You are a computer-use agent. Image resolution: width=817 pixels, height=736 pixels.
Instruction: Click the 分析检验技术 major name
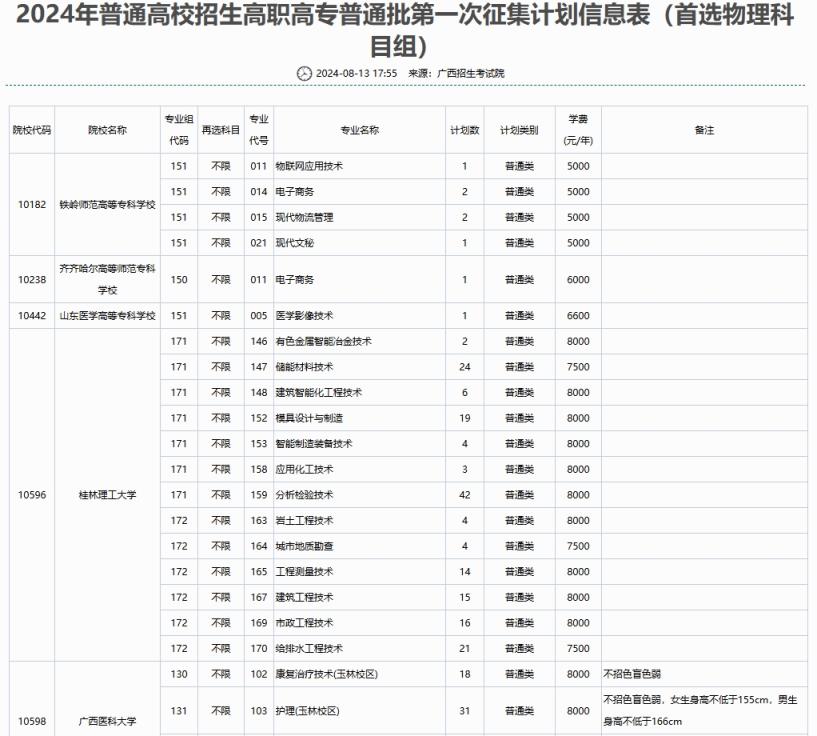point(304,495)
